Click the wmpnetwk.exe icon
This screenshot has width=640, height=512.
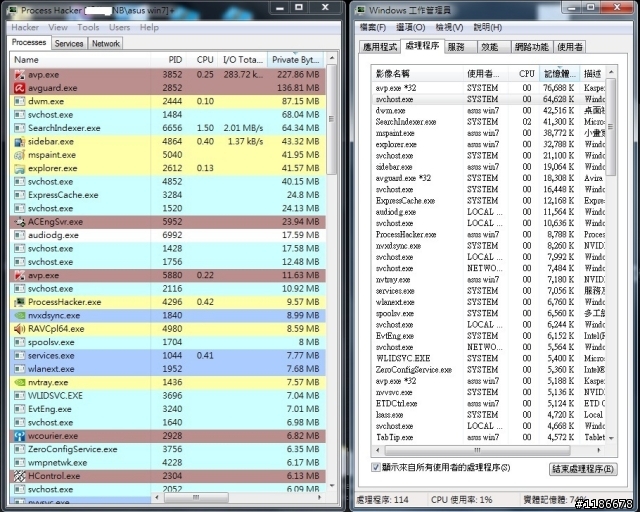click(19, 463)
